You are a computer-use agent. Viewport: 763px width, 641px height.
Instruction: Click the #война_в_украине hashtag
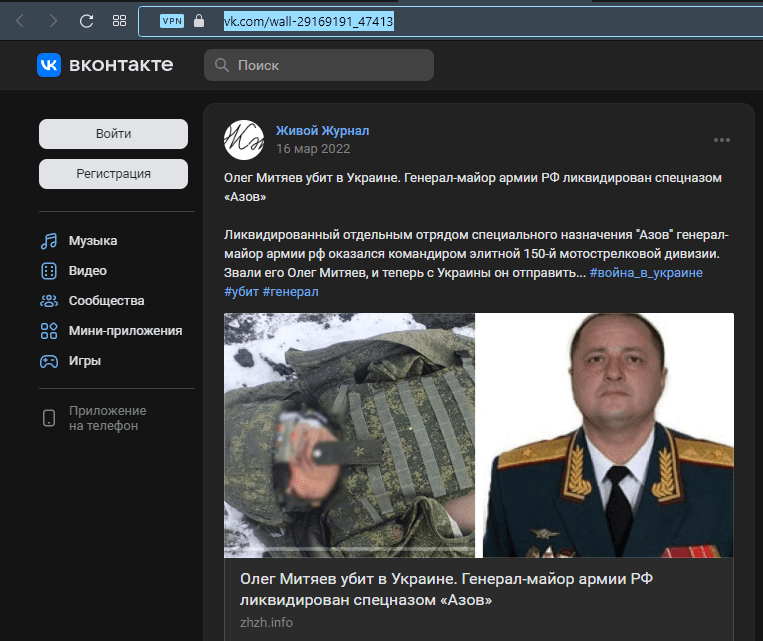coord(646,273)
